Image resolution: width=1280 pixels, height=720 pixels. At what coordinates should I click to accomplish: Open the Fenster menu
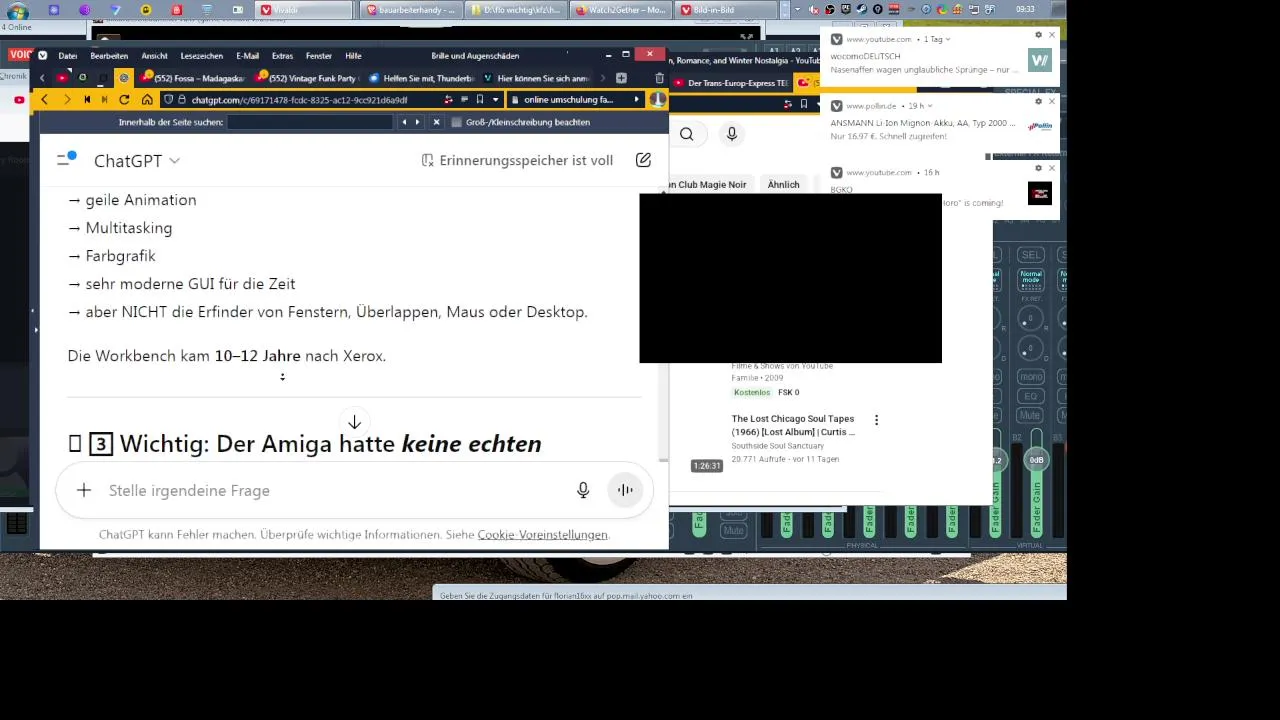[x=318, y=56]
